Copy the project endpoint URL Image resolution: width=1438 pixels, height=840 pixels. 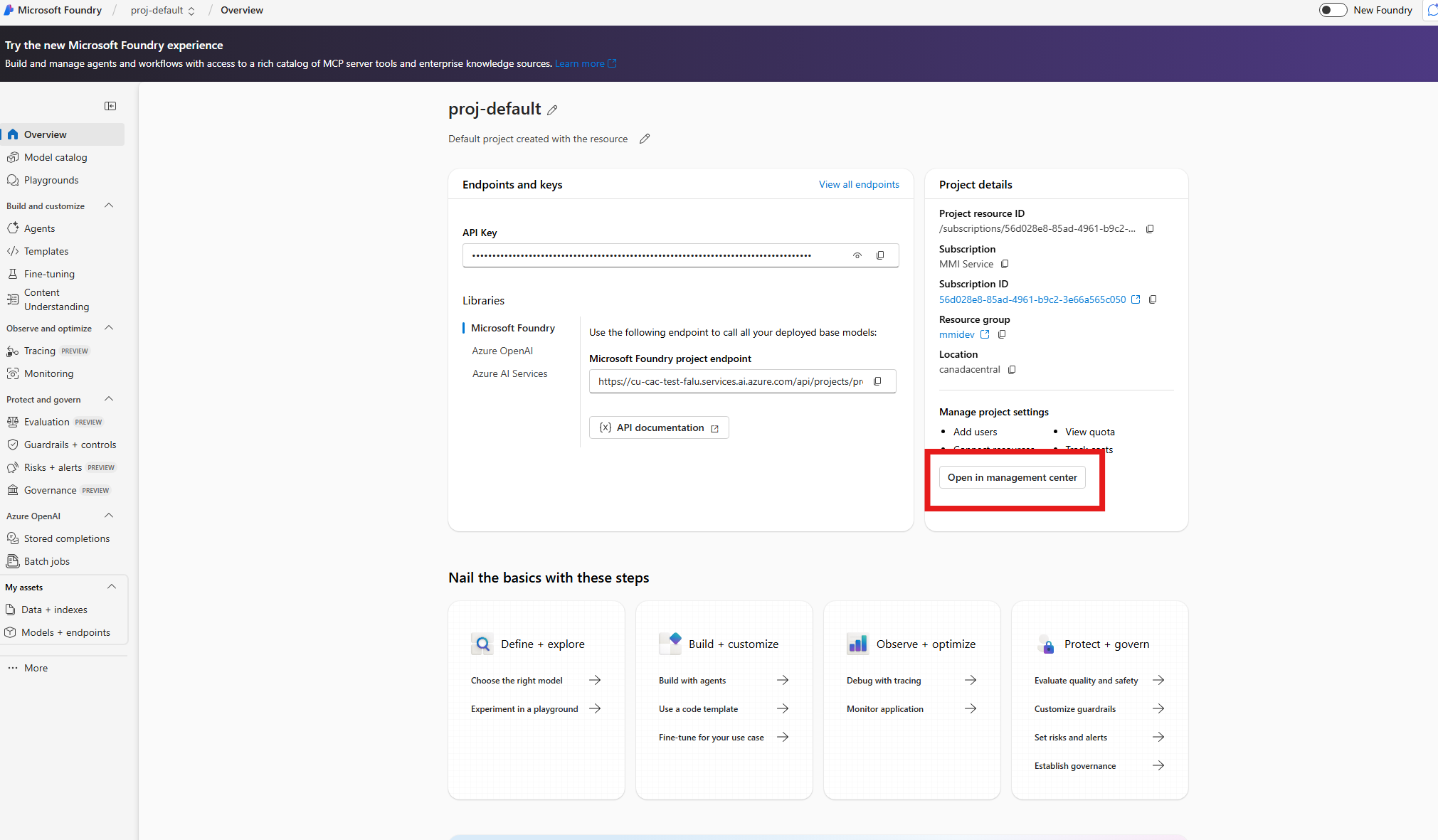877,381
